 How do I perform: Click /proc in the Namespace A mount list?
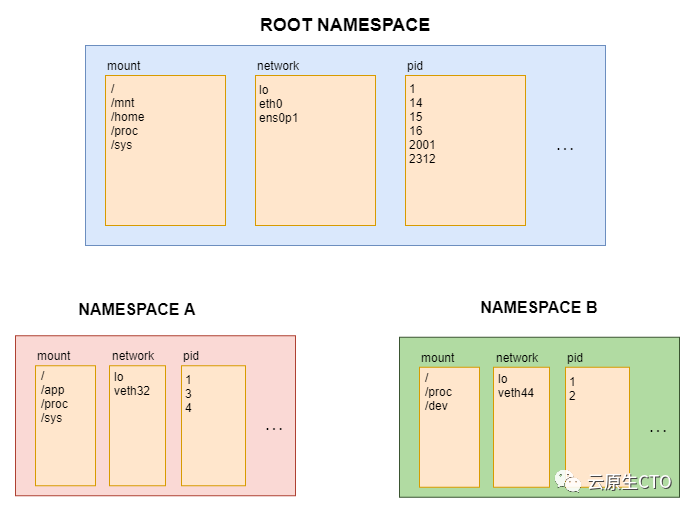point(55,404)
